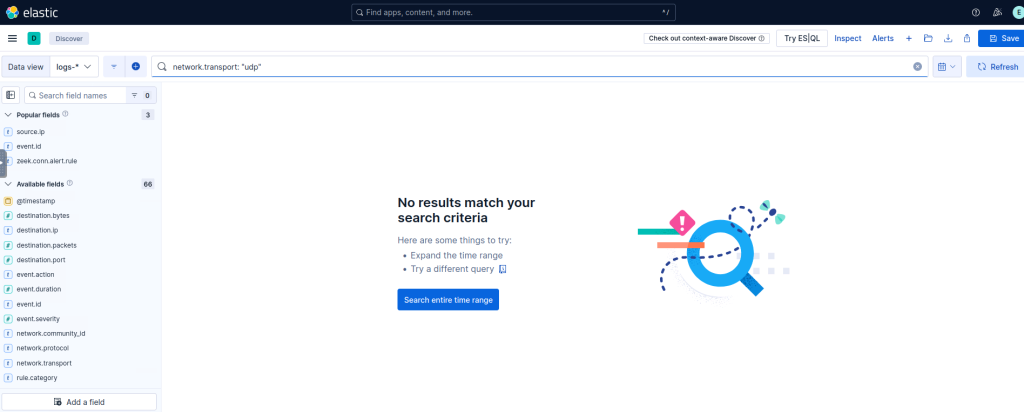Open saved sessions folder icon
This screenshot has height=412, width=1024.
928,38
